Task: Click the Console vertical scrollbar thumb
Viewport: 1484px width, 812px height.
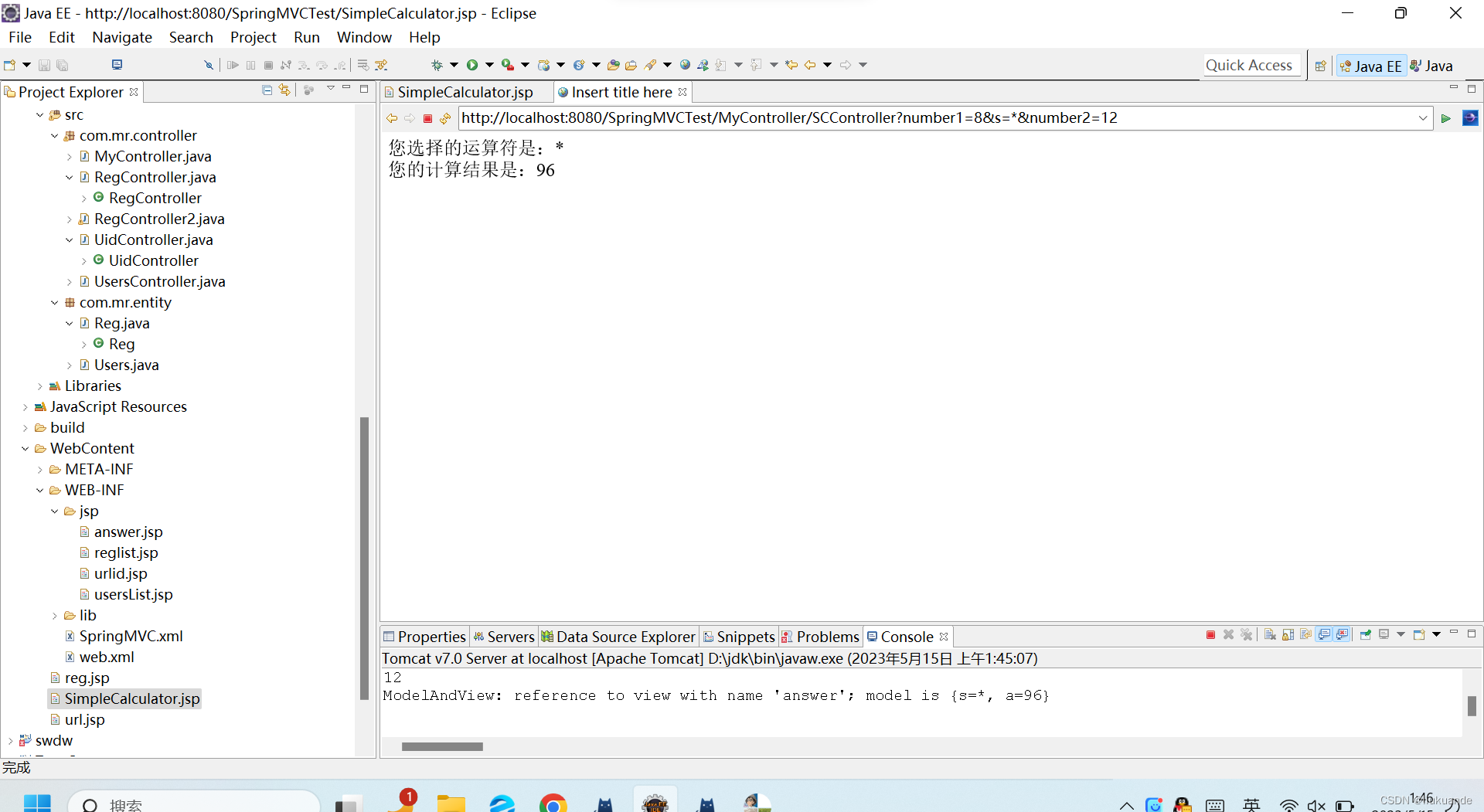Action: tap(1472, 705)
